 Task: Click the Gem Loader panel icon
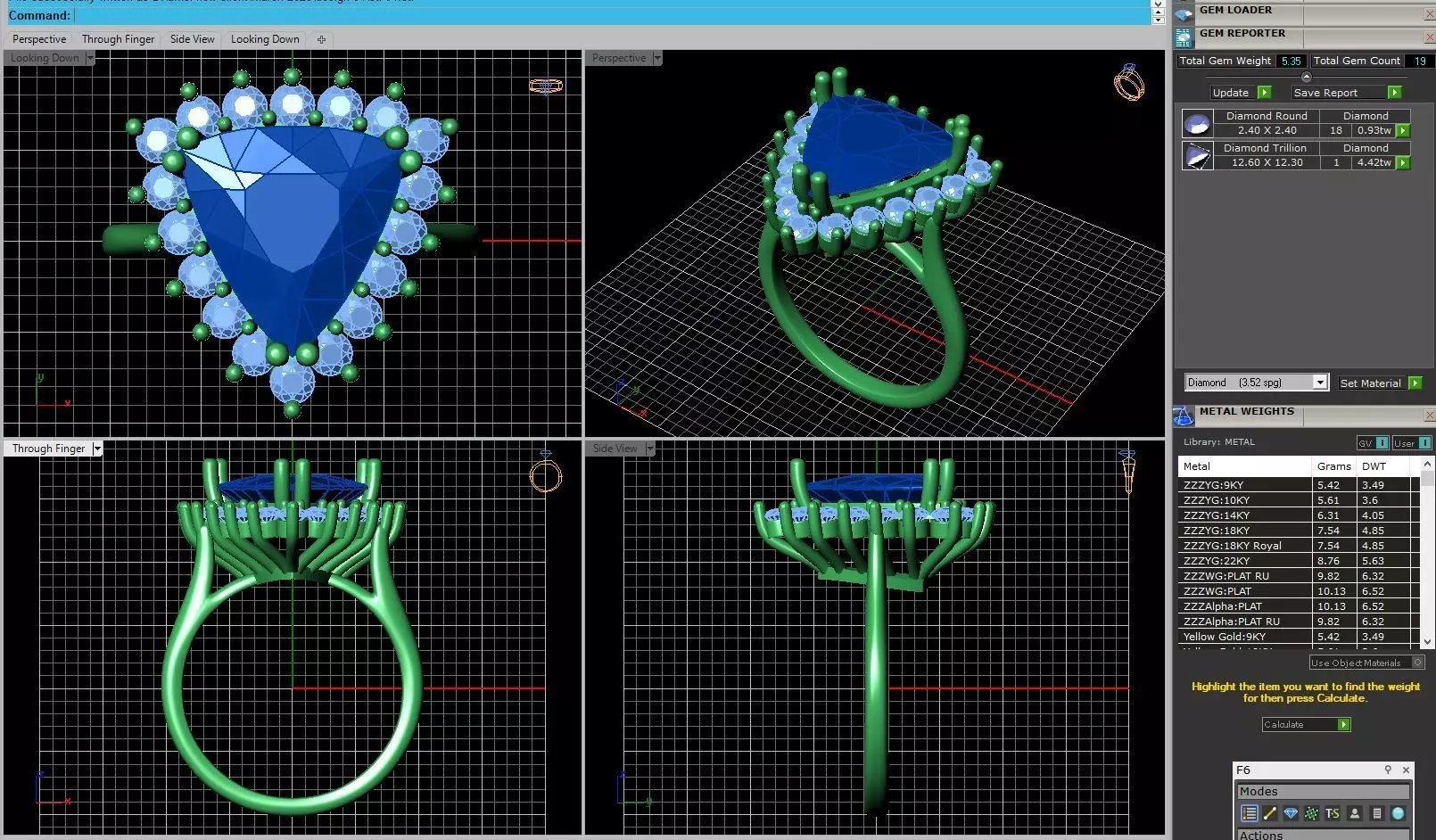1184,14
